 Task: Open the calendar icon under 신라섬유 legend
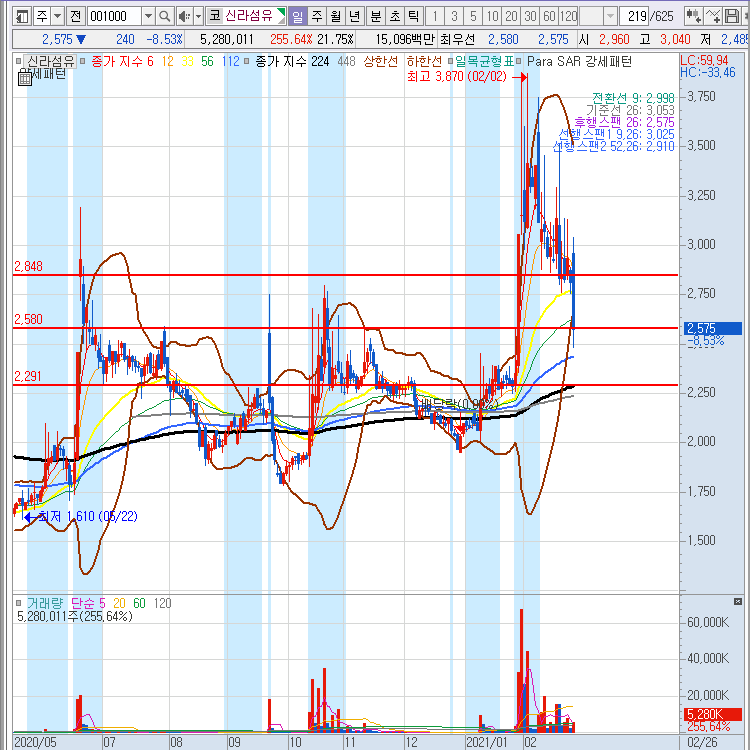(25, 78)
